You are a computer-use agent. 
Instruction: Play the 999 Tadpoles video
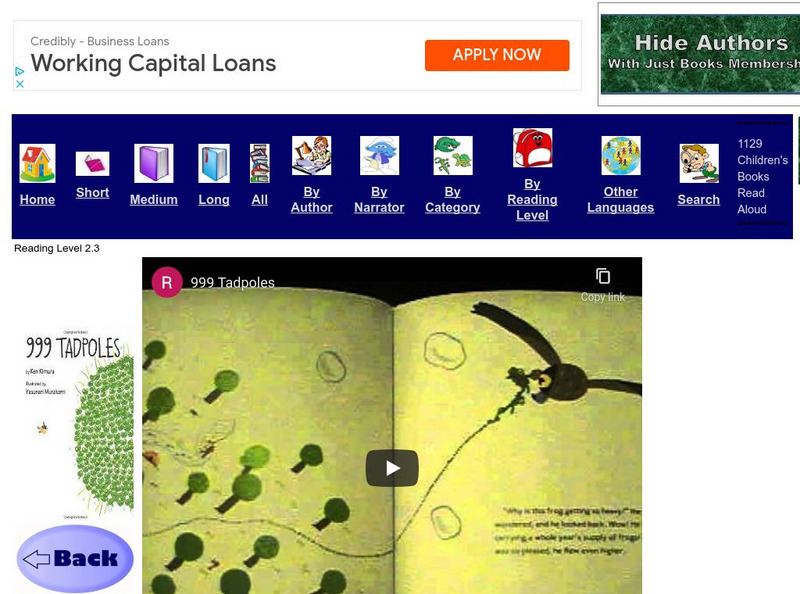(x=392, y=468)
